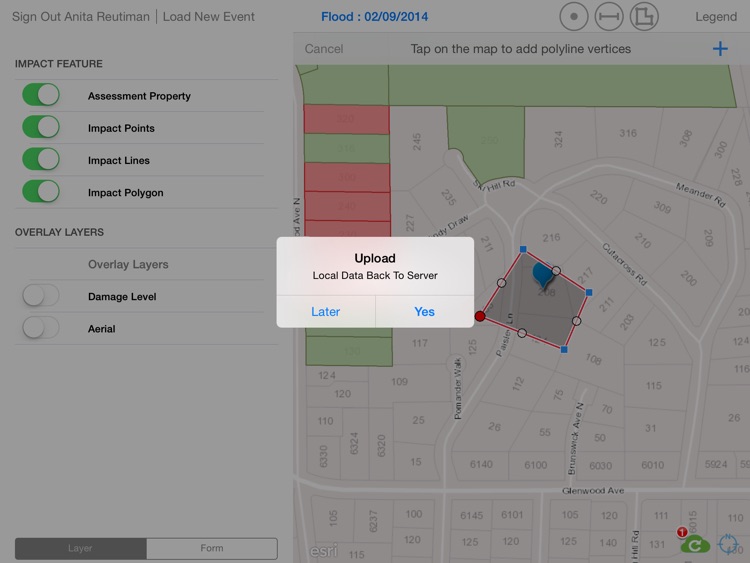Click the Glenwood Ave street label

click(593, 491)
